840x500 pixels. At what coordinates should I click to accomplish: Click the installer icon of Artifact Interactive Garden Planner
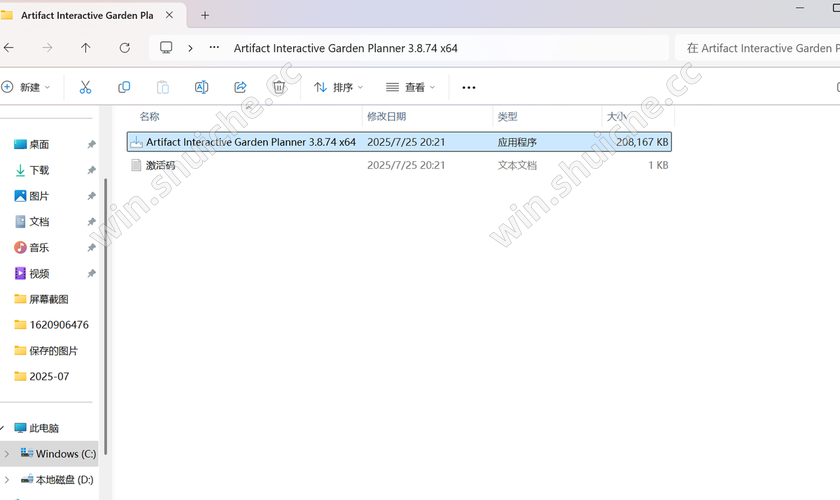(x=137, y=142)
